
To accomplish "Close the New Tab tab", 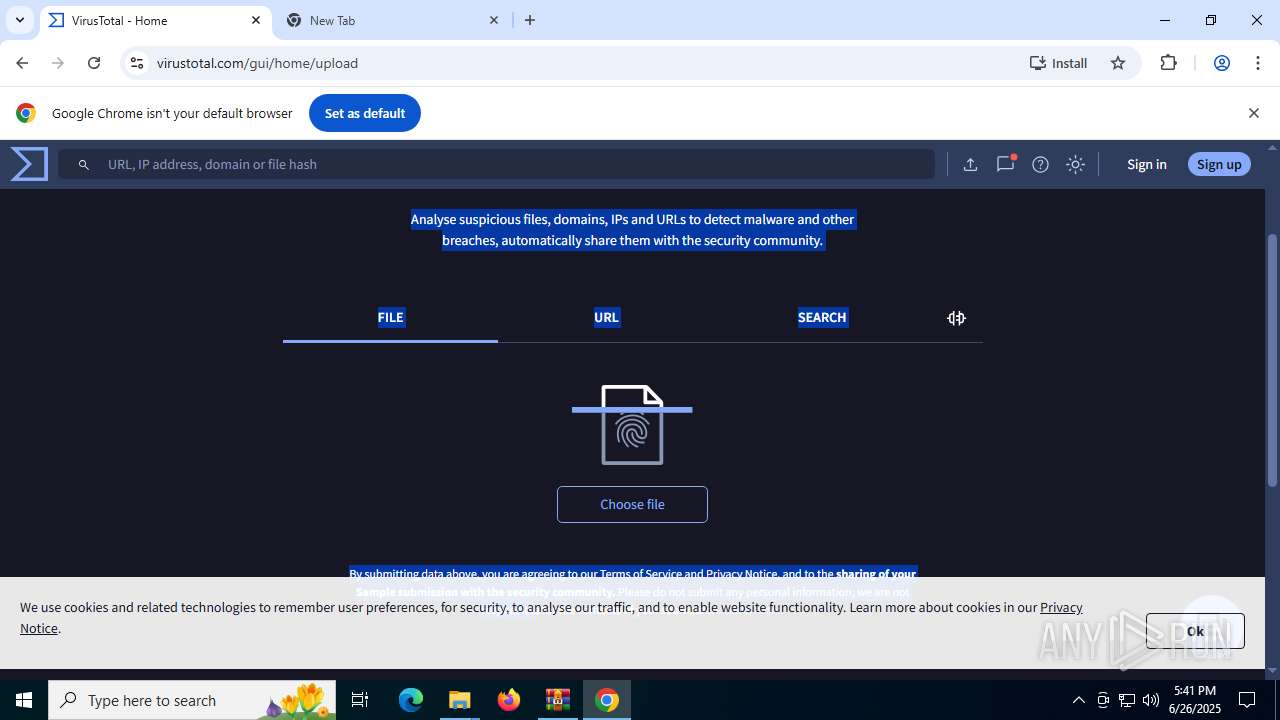I will tap(494, 20).
